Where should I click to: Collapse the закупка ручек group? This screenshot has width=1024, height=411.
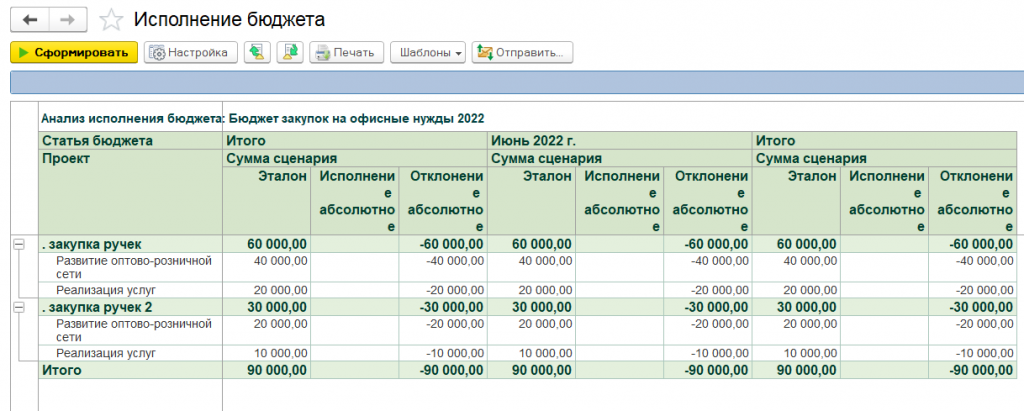pyautogui.click(x=18, y=244)
